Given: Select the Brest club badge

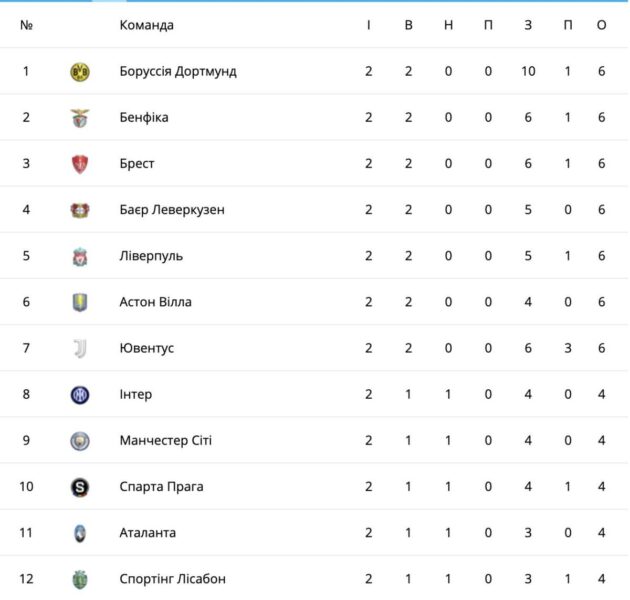Looking at the screenshot, I should [80, 164].
